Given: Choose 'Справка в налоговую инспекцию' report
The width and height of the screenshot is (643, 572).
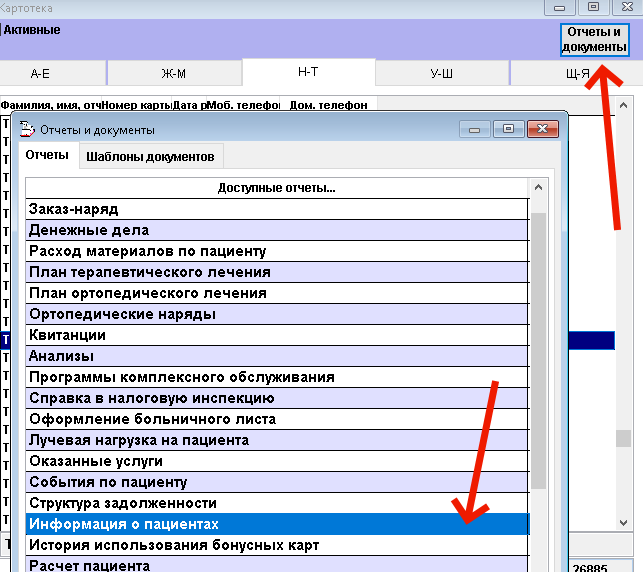Looking at the screenshot, I should tap(275, 398).
